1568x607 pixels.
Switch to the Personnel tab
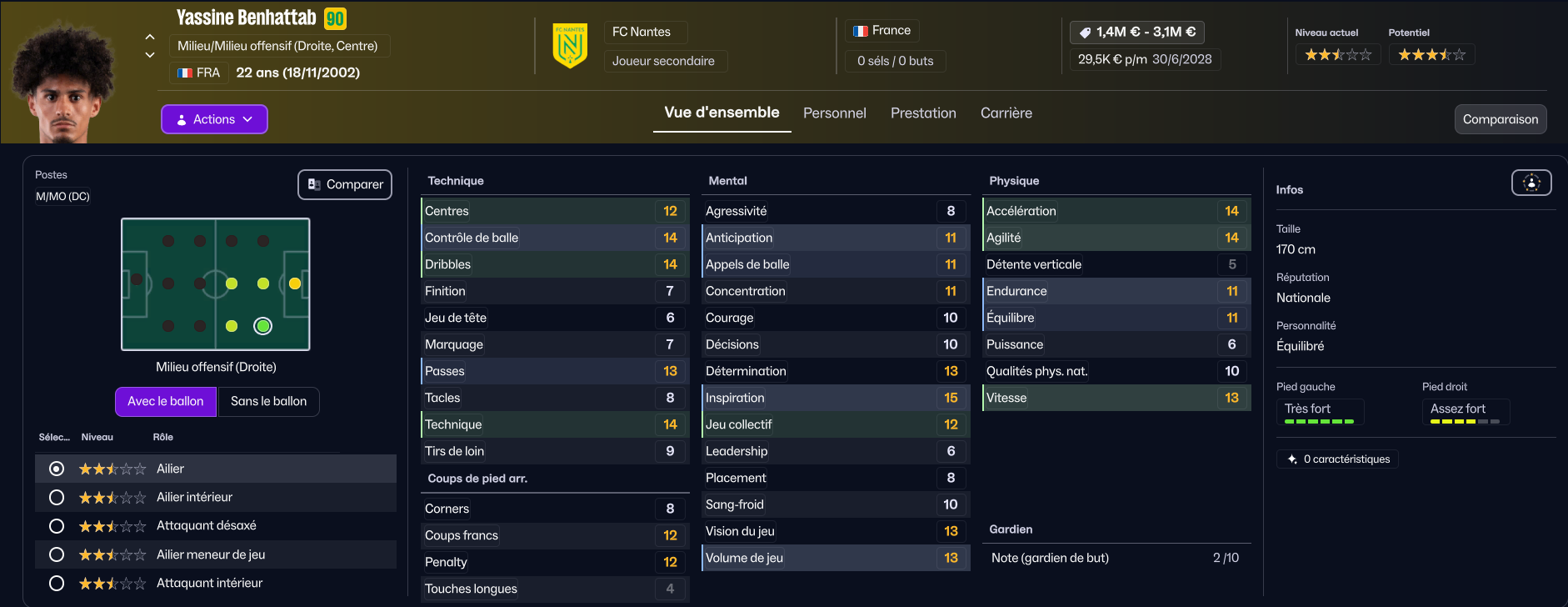(x=834, y=113)
